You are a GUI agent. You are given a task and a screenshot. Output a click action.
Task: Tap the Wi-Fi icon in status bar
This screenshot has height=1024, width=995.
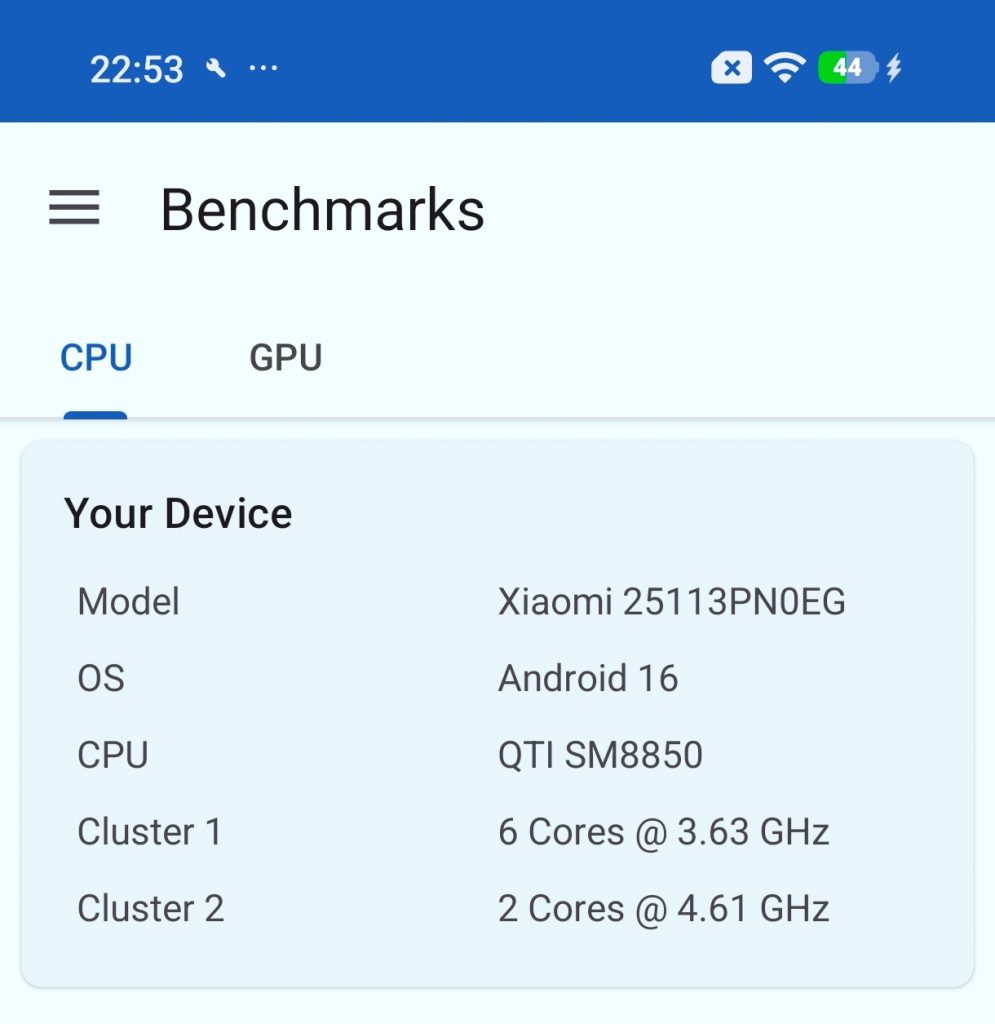(784, 66)
